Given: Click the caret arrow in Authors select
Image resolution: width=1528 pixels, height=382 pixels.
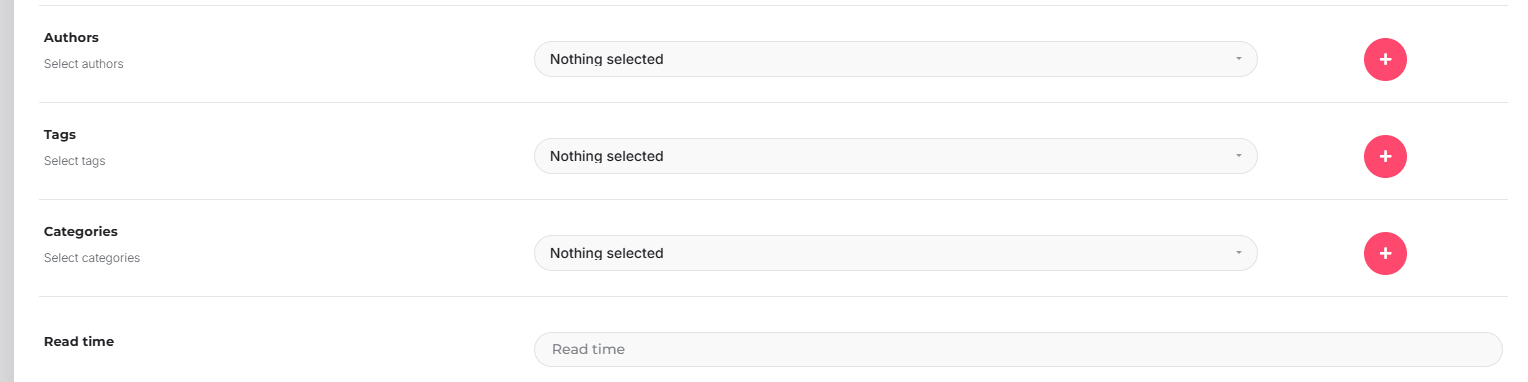Looking at the screenshot, I should tap(1238, 59).
